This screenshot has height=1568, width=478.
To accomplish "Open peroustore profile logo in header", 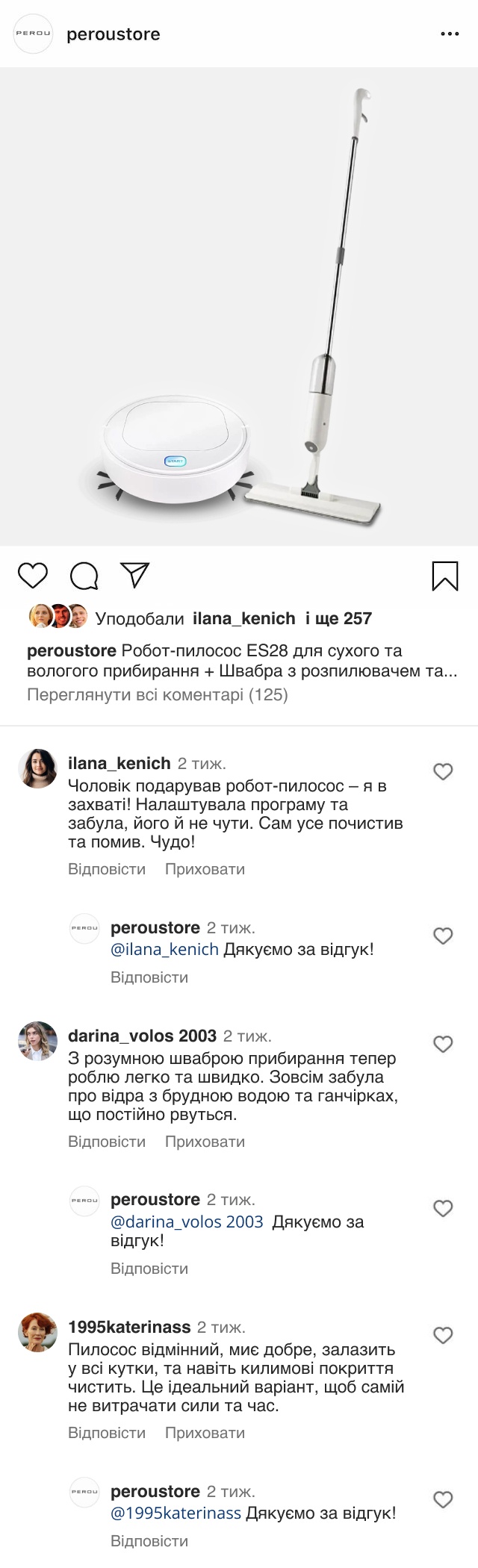I will 34,34.
